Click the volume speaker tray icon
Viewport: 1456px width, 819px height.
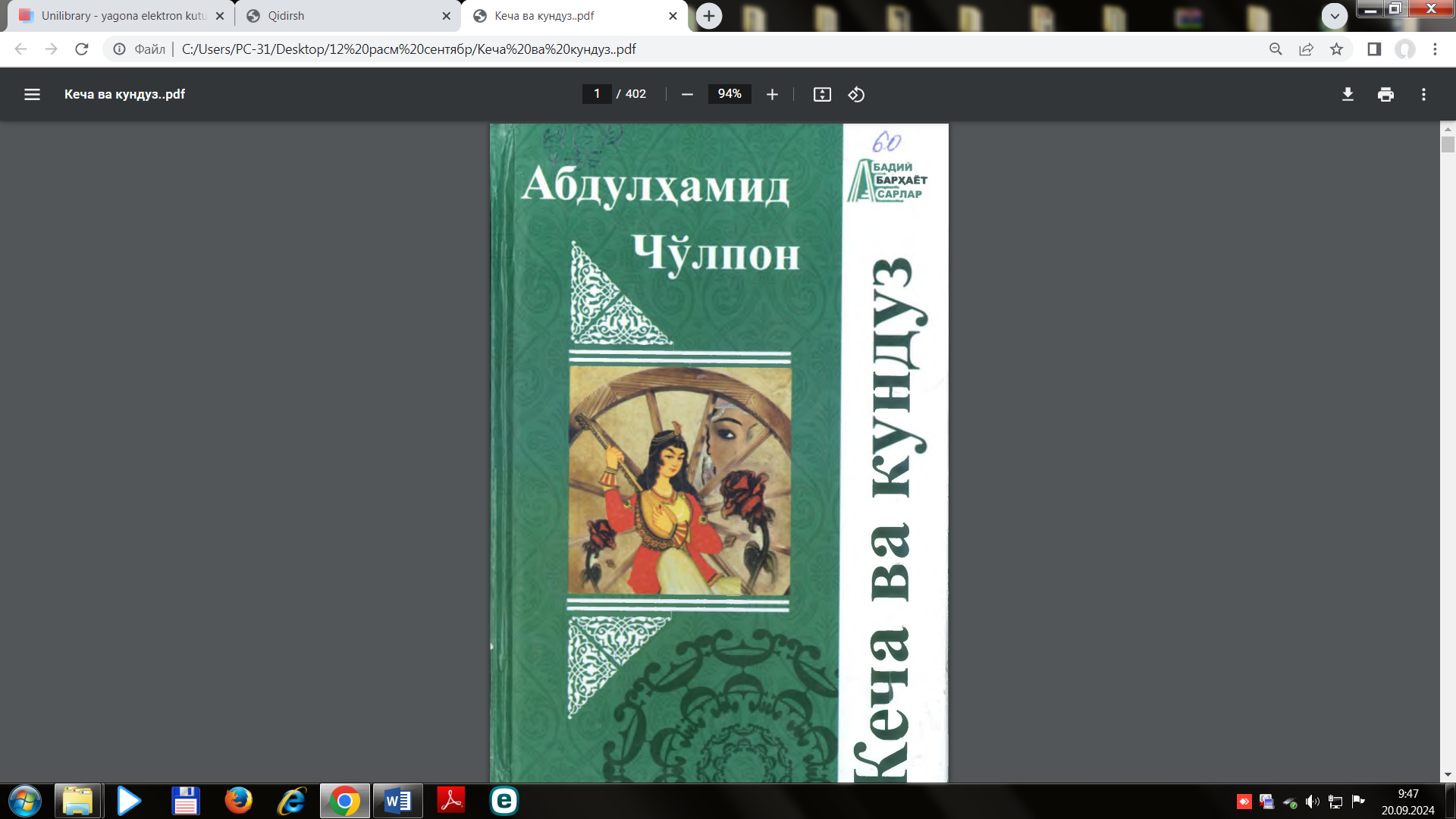pyautogui.click(x=1313, y=802)
